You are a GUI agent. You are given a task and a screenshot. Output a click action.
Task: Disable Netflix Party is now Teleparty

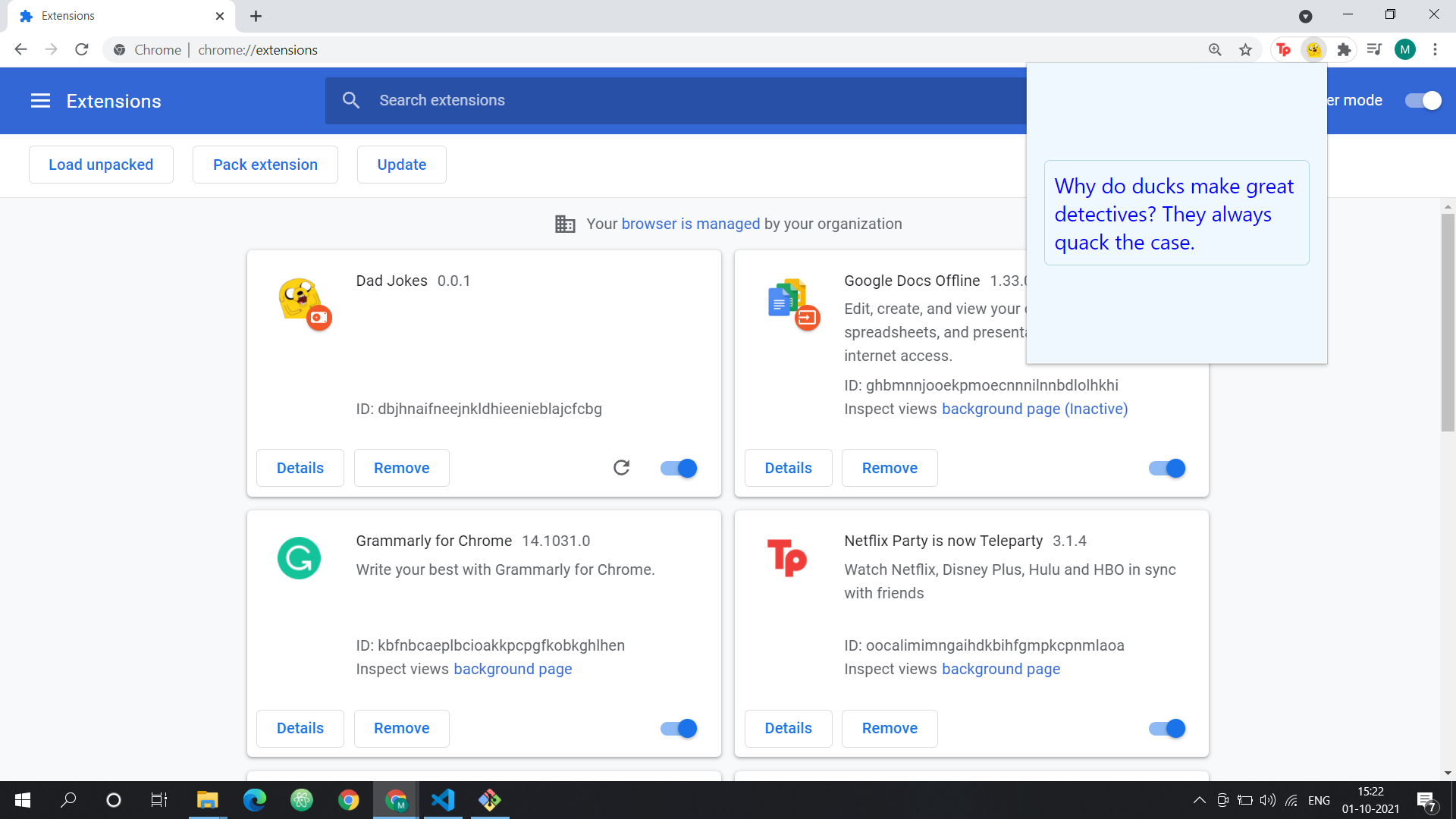coord(1166,728)
